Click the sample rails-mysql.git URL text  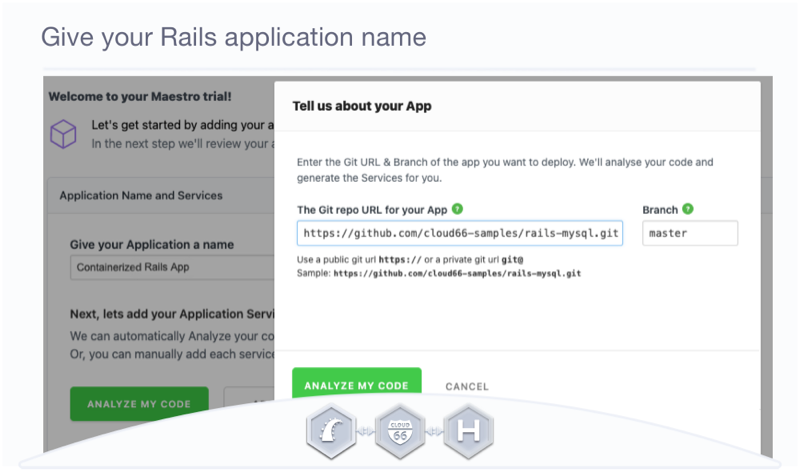point(457,274)
